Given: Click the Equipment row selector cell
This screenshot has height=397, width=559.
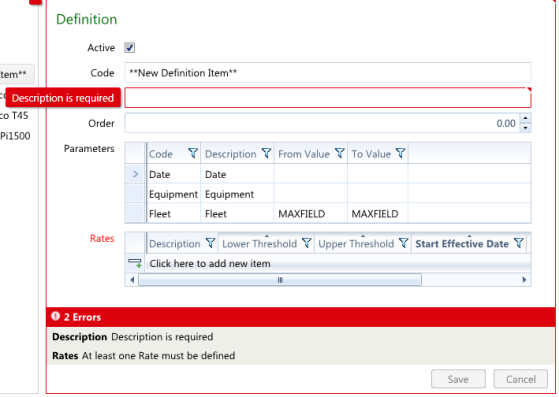Looking at the screenshot, I should tap(135, 194).
